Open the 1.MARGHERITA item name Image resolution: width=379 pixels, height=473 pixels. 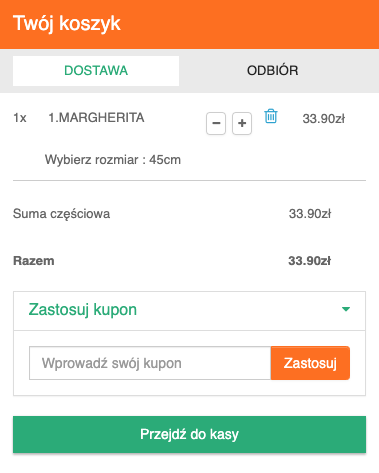pyautogui.click(x=96, y=118)
